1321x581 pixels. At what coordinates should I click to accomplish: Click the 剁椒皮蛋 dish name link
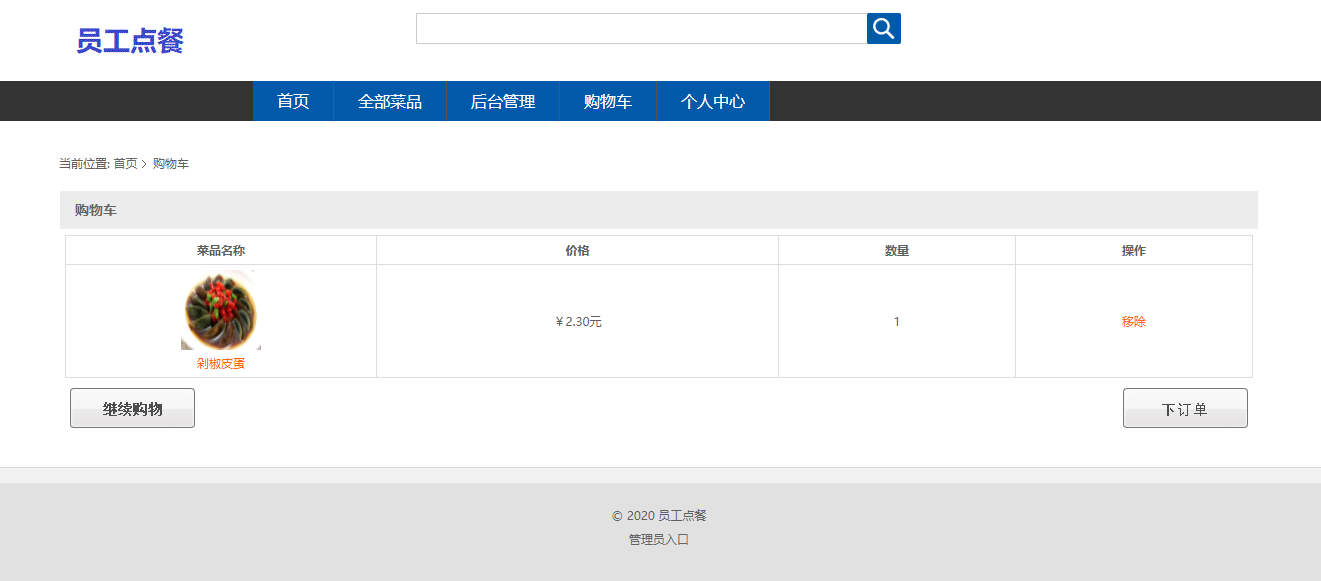(220, 364)
